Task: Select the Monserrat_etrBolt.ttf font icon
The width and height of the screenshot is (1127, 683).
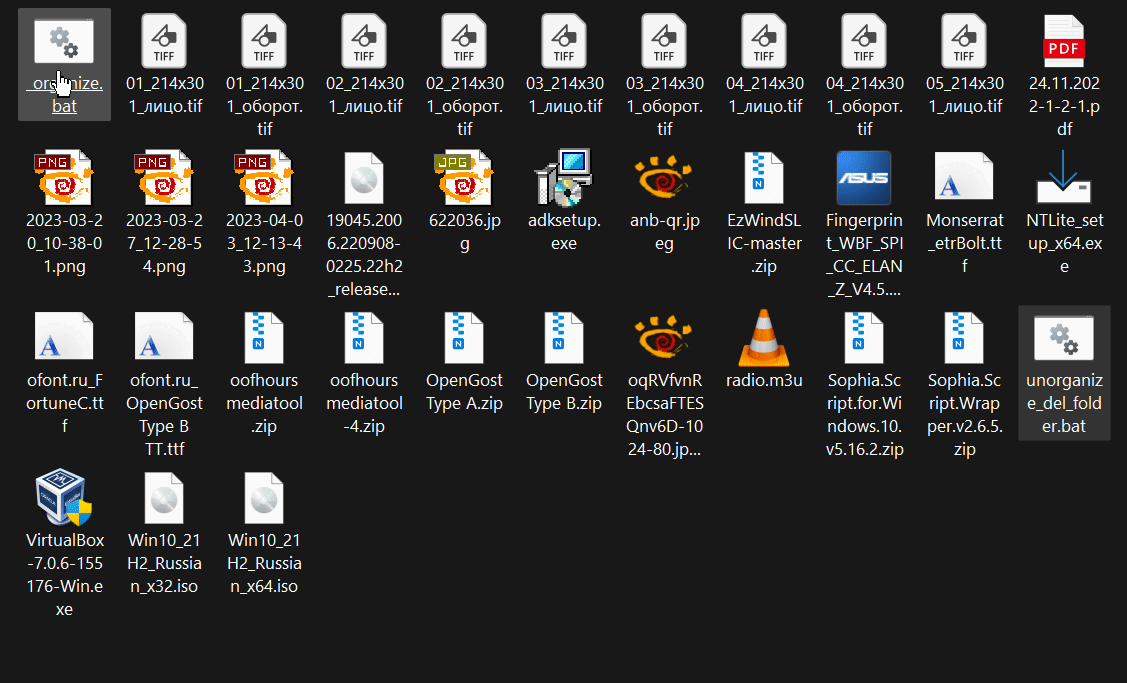Action: (x=963, y=176)
